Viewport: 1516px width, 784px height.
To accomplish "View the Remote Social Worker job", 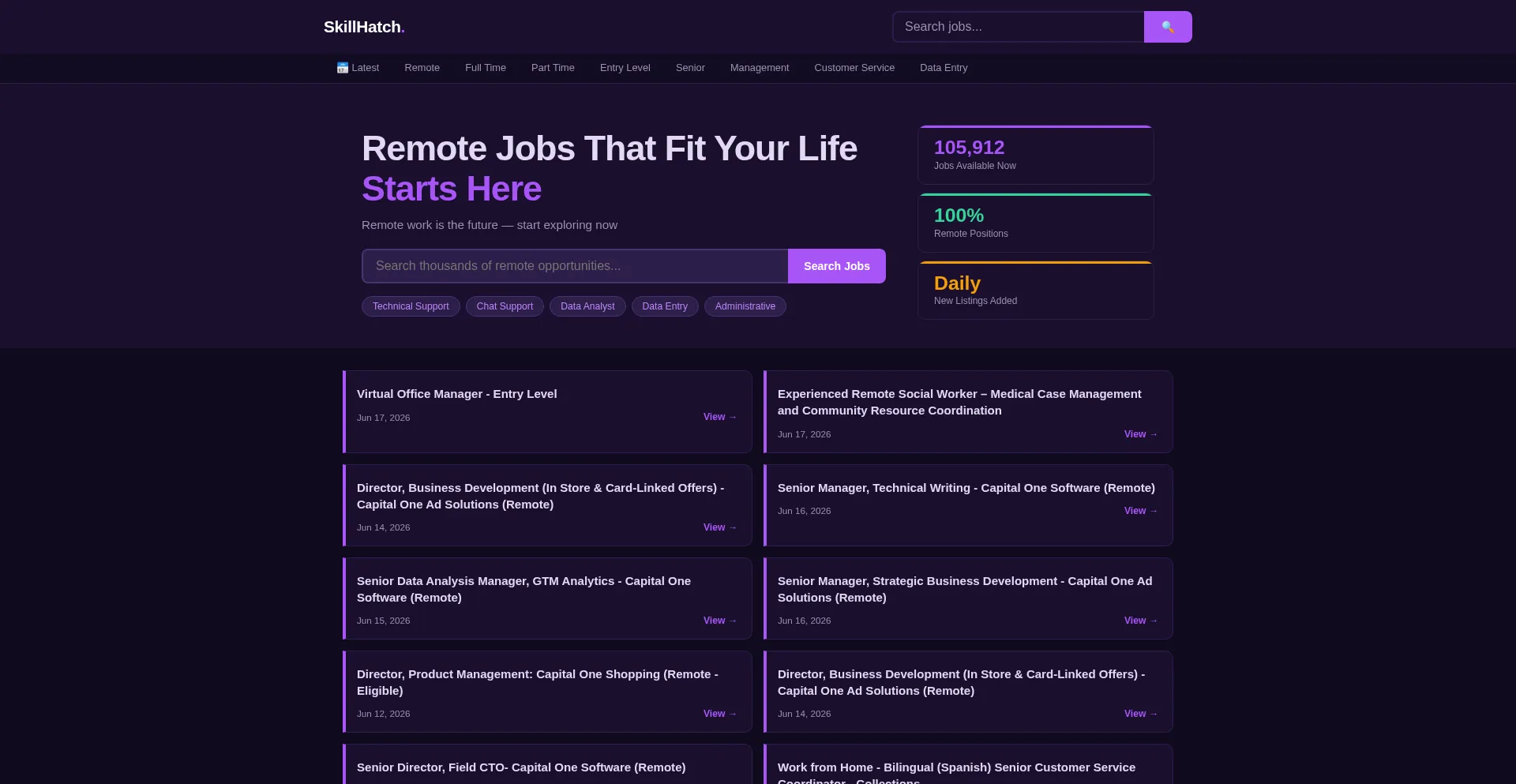I will click(x=1141, y=434).
